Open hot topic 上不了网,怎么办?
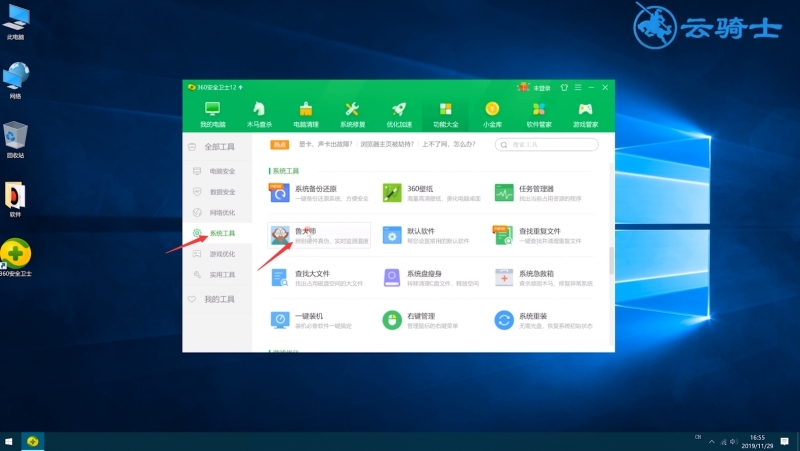 click(x=449, y=144)
